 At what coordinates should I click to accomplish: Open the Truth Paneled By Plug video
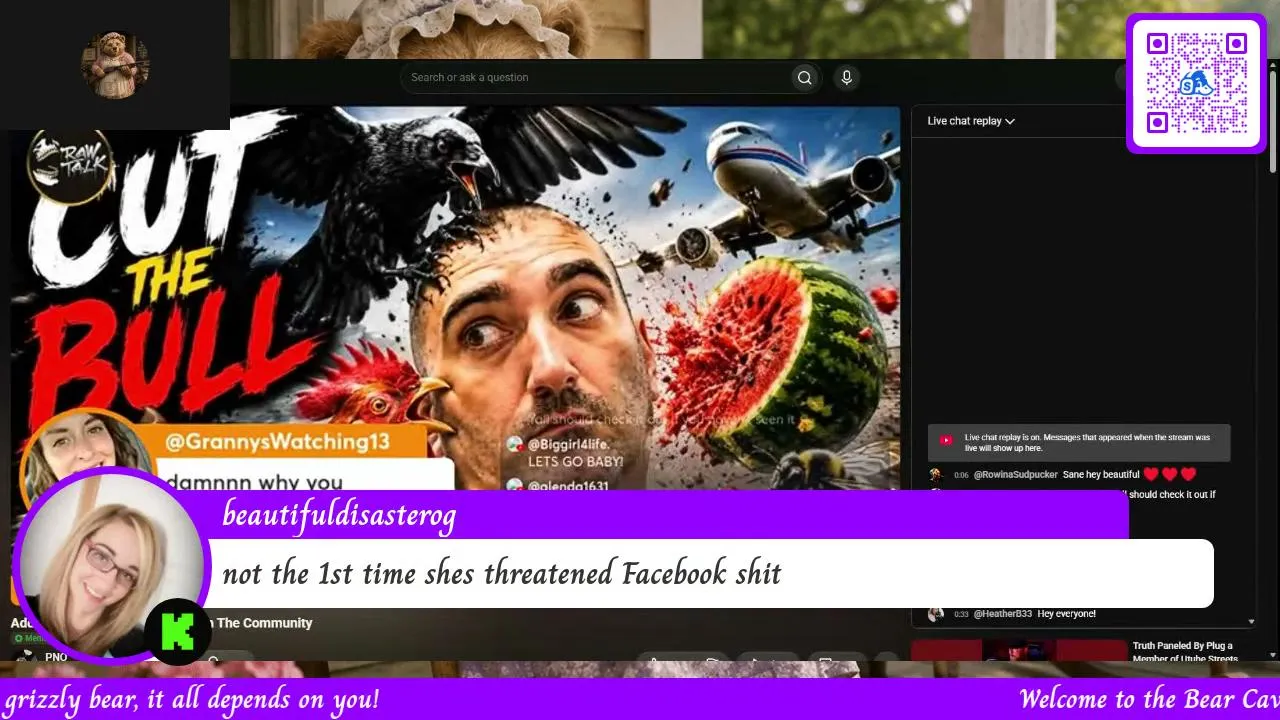pos(1019,651)
